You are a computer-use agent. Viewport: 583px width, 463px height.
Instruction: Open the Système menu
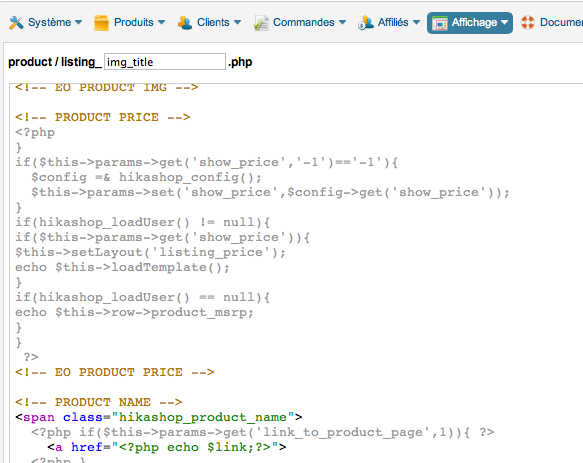[x=49, y=22]
